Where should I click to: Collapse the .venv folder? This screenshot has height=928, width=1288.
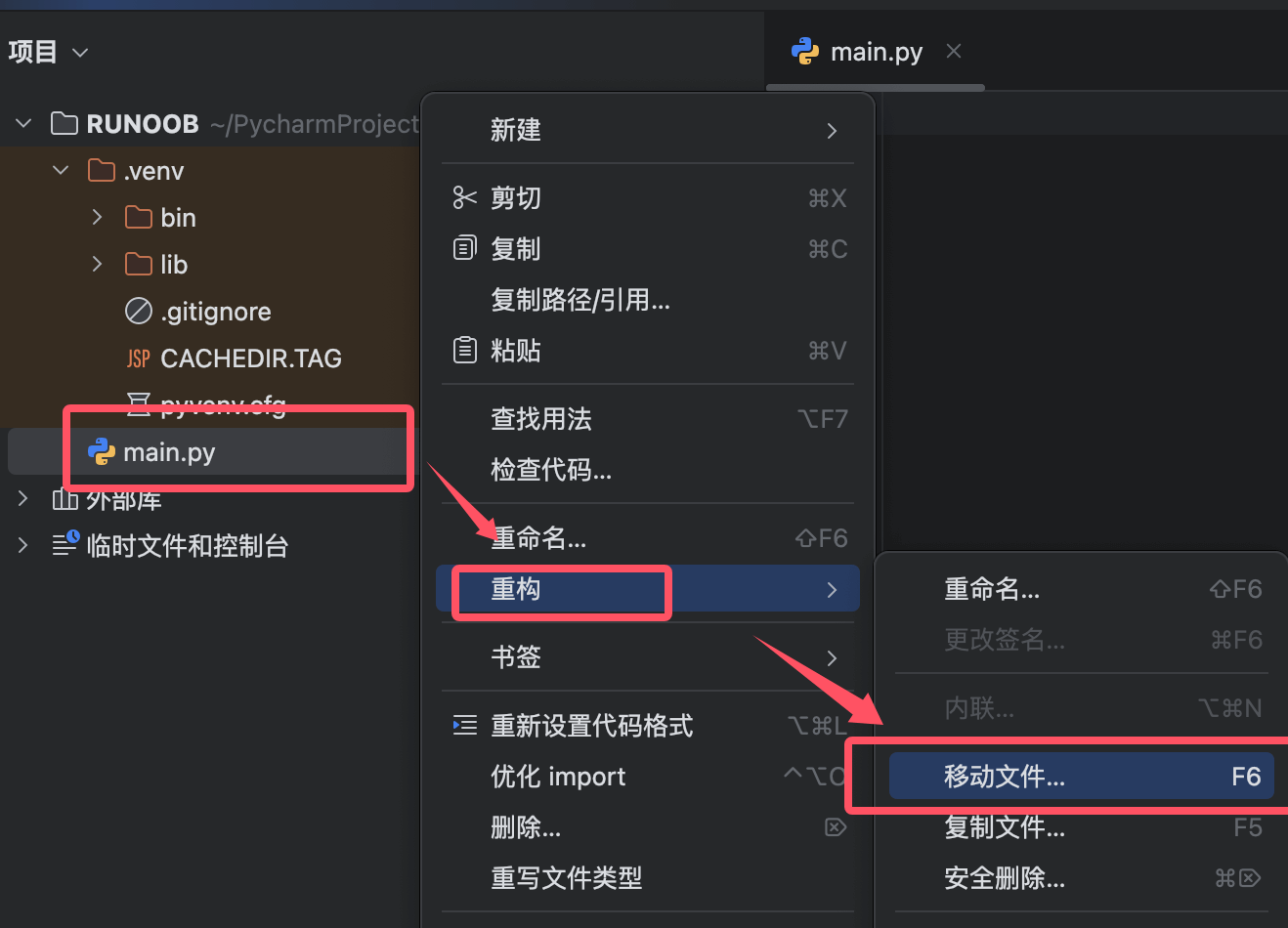tap(61, 170)
